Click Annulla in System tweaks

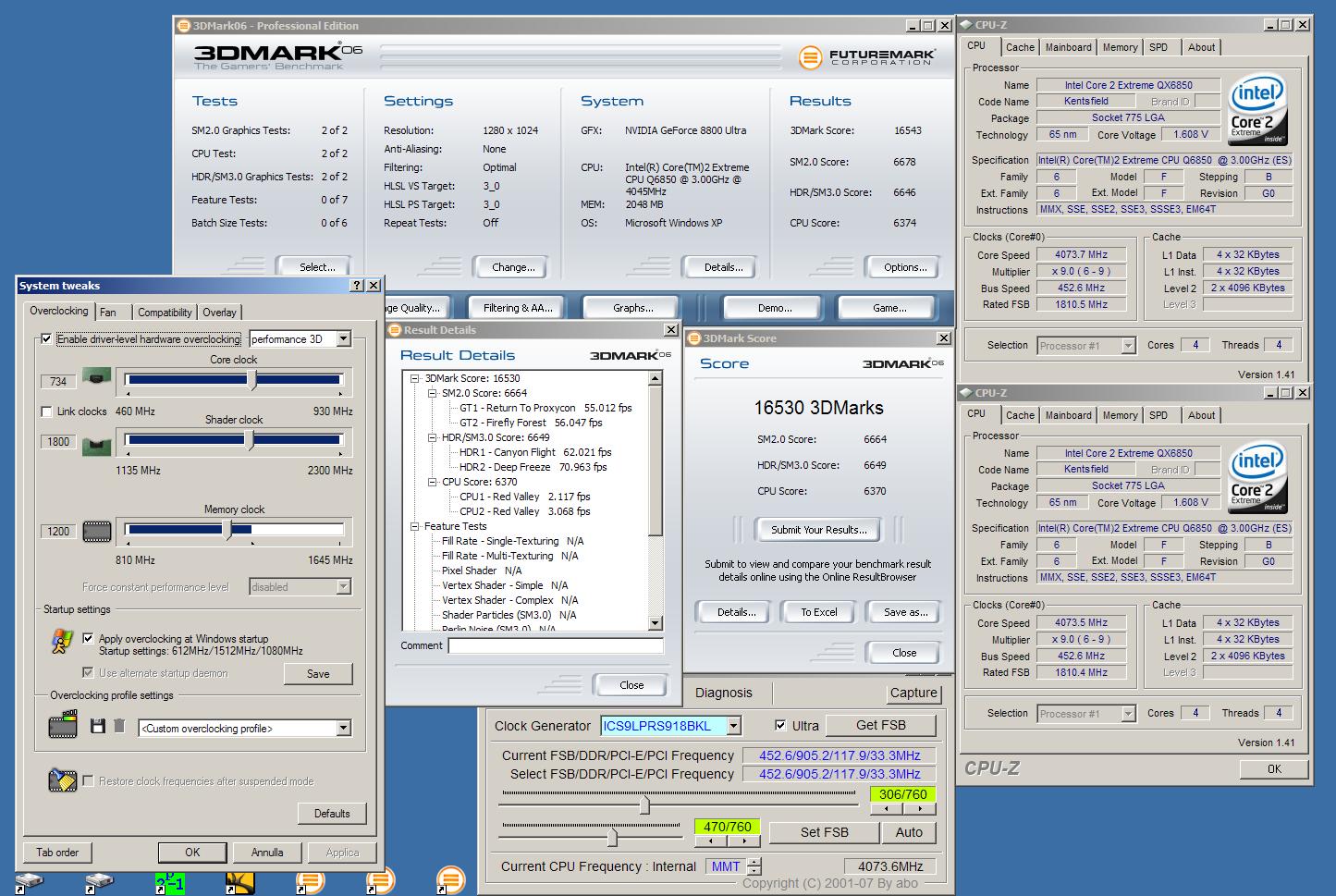(267, 853)
